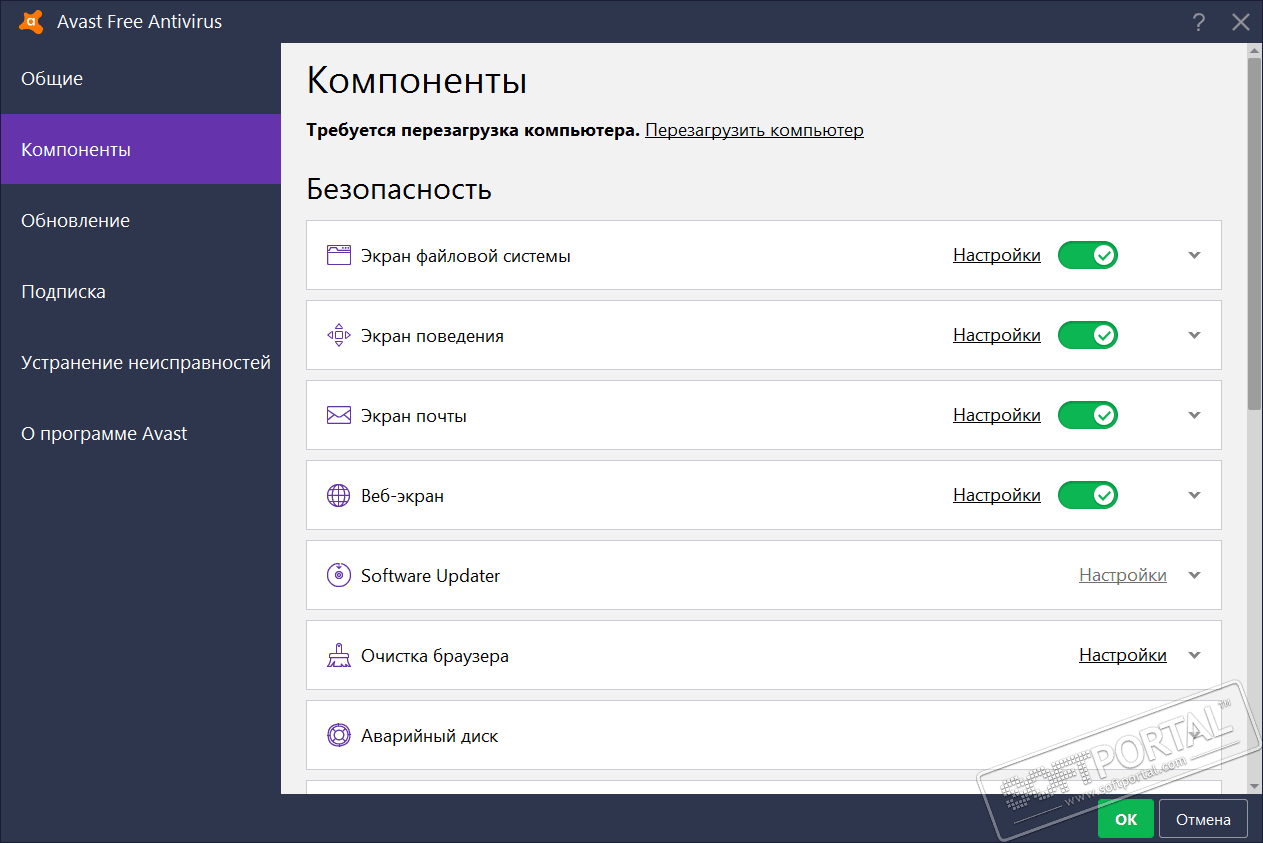Open Настройки for Экран файловой системы
The image size is (1263, 843).
click(997, 255)
